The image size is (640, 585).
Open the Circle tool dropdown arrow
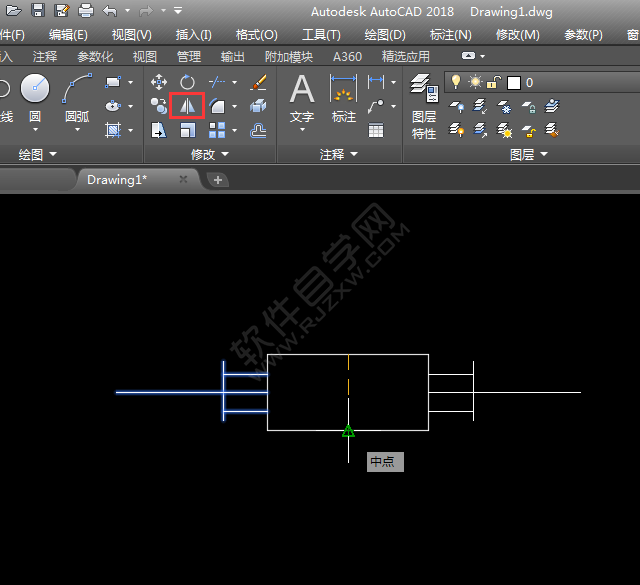click(35, 129)
